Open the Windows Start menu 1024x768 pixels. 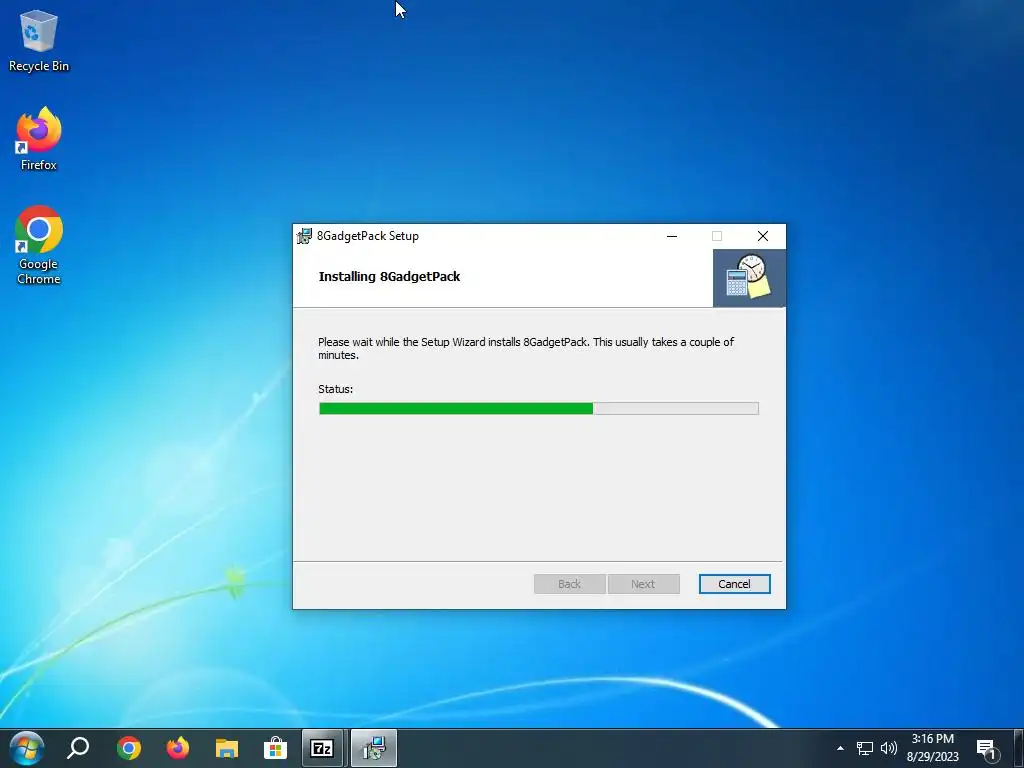point(27,748)
